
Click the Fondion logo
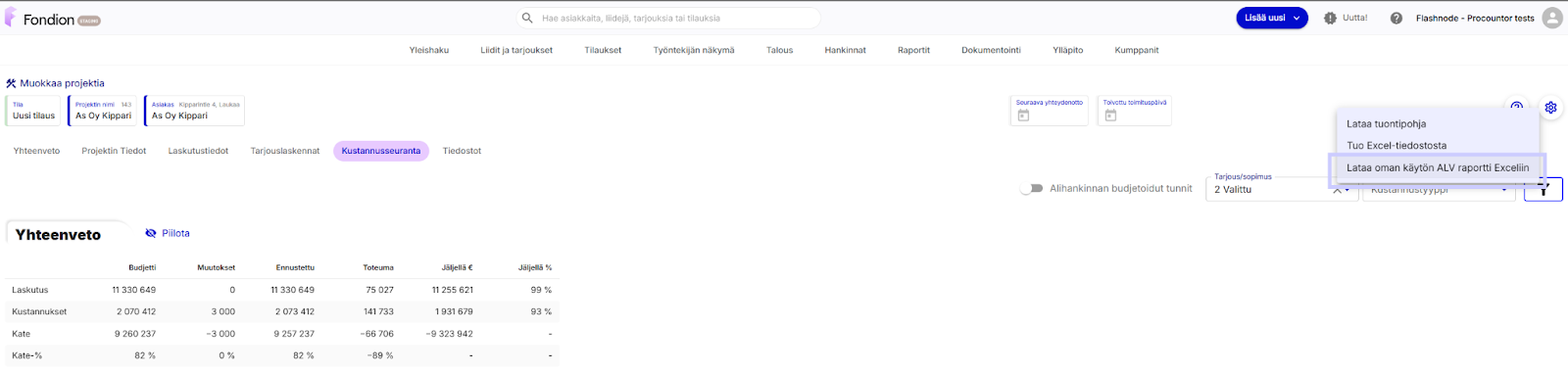(x=51, y=19)
